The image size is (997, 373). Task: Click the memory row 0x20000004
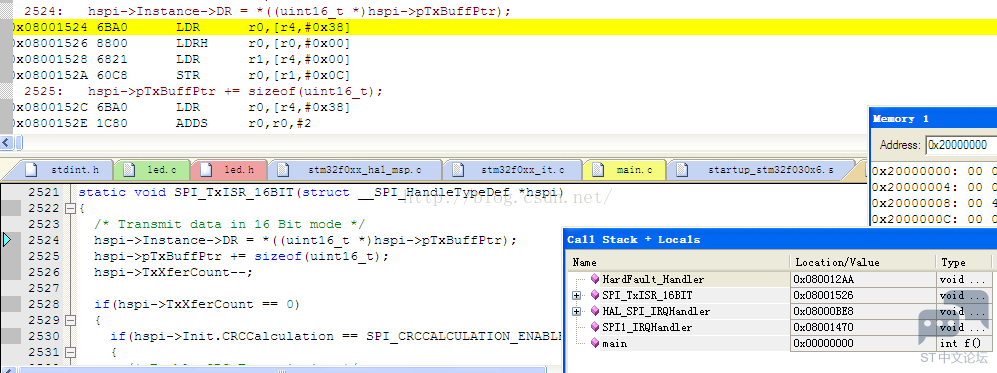pyautogui.click(x=934, y=187)
